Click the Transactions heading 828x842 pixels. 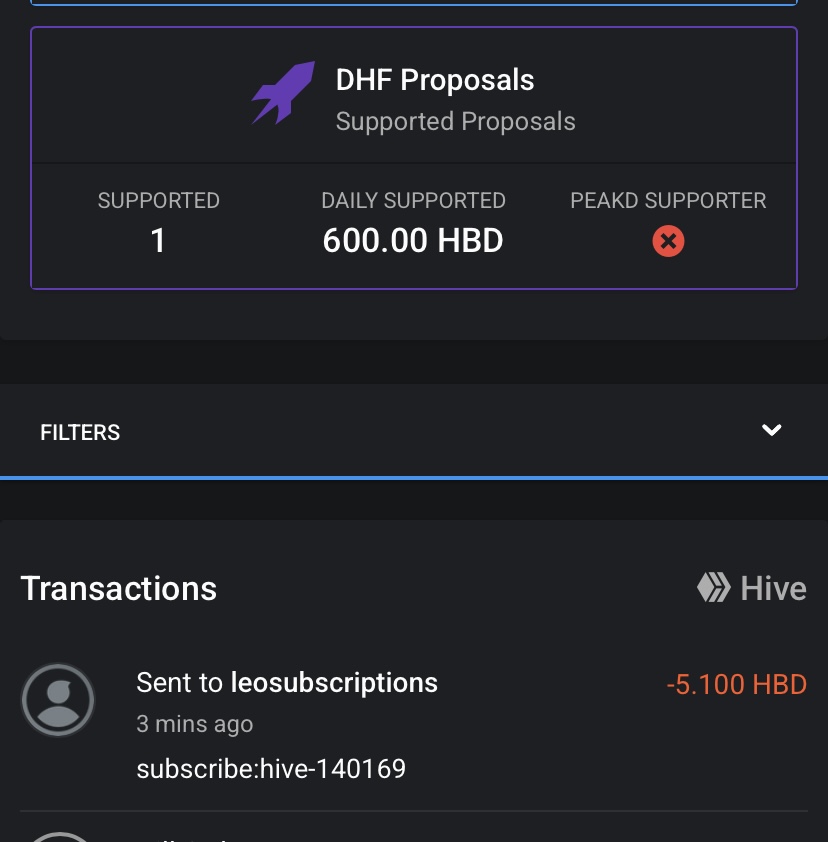point(118,588)
